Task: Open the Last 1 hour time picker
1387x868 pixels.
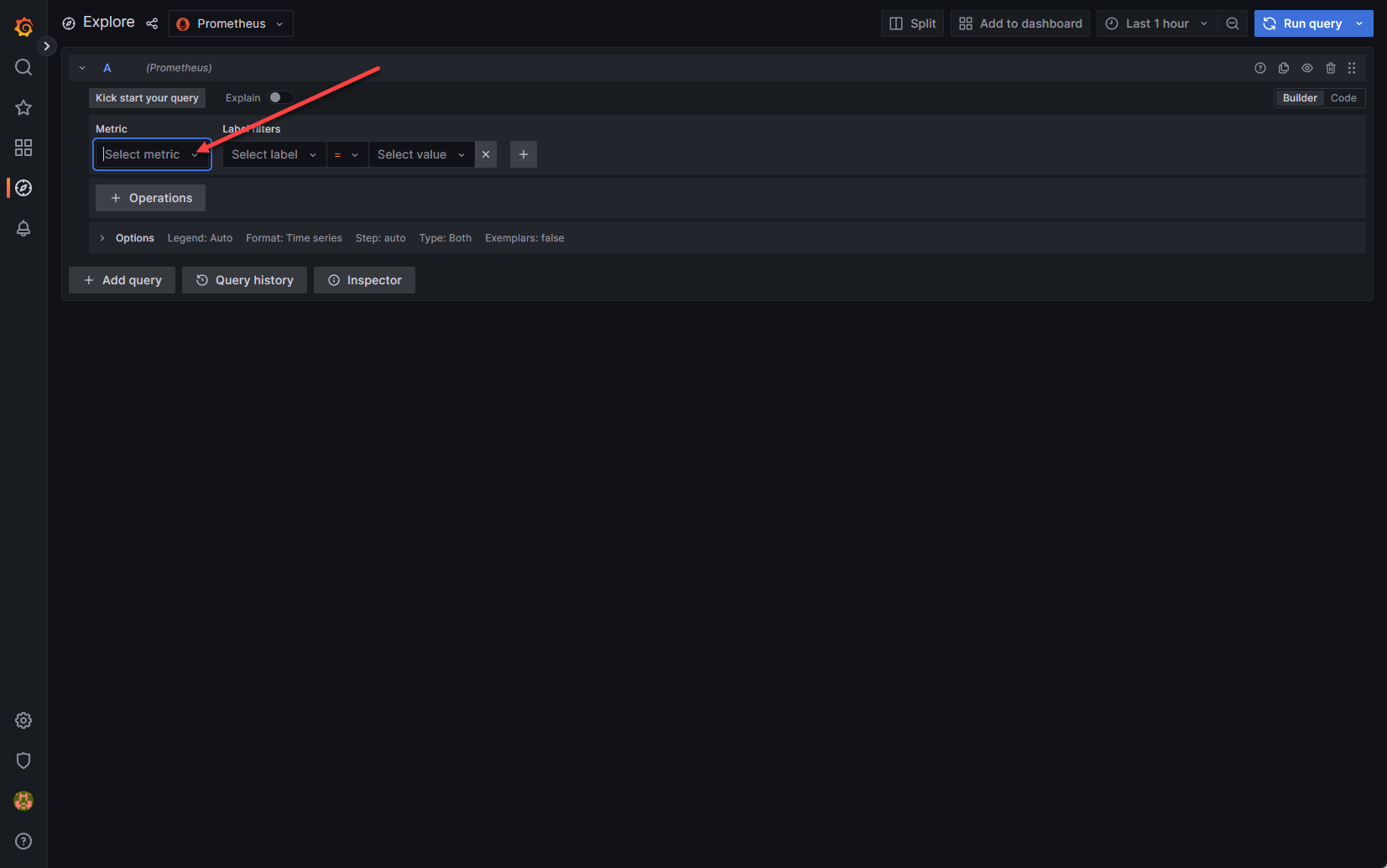Action: pyautogui.click(x=1156, y=23)
